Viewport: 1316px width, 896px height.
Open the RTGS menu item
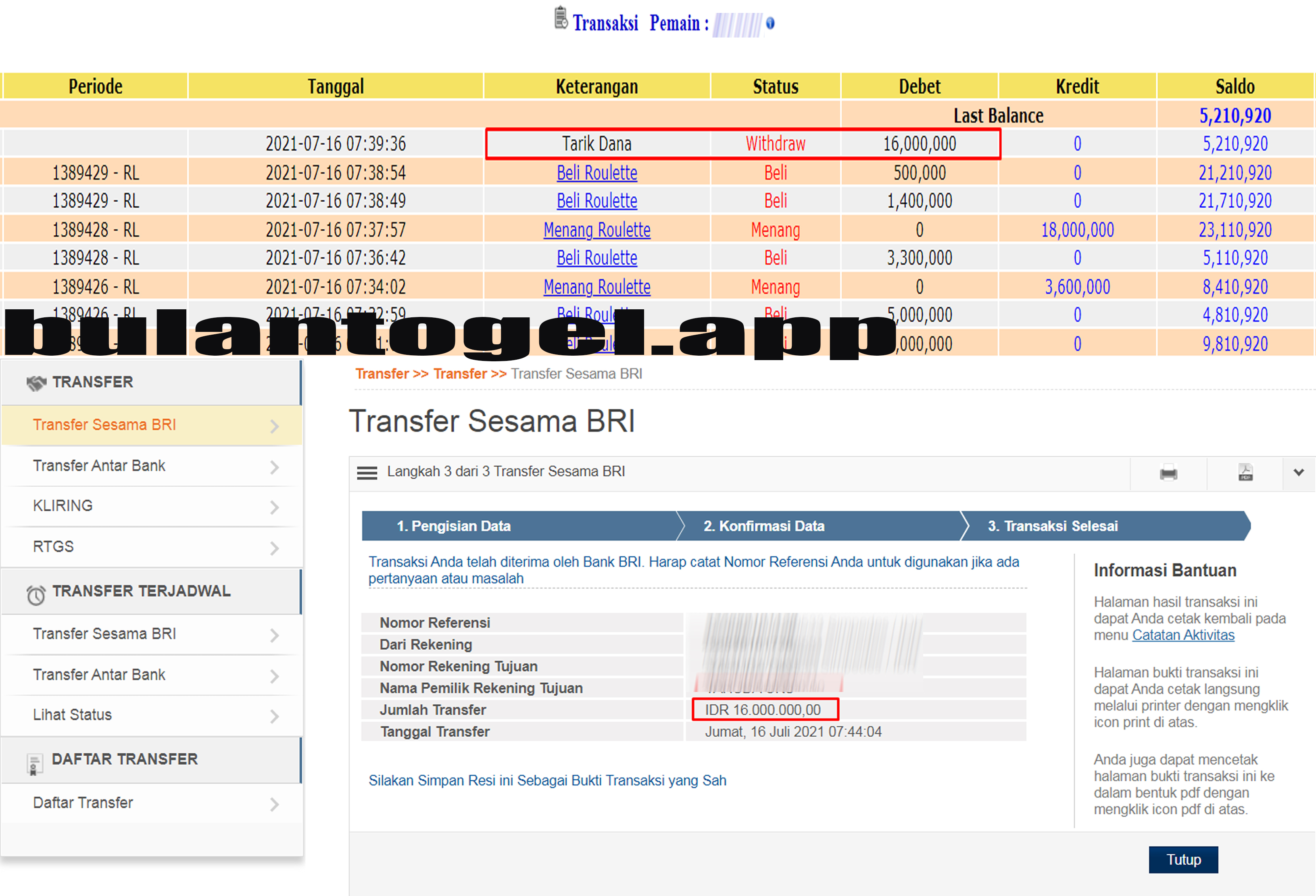151,547
